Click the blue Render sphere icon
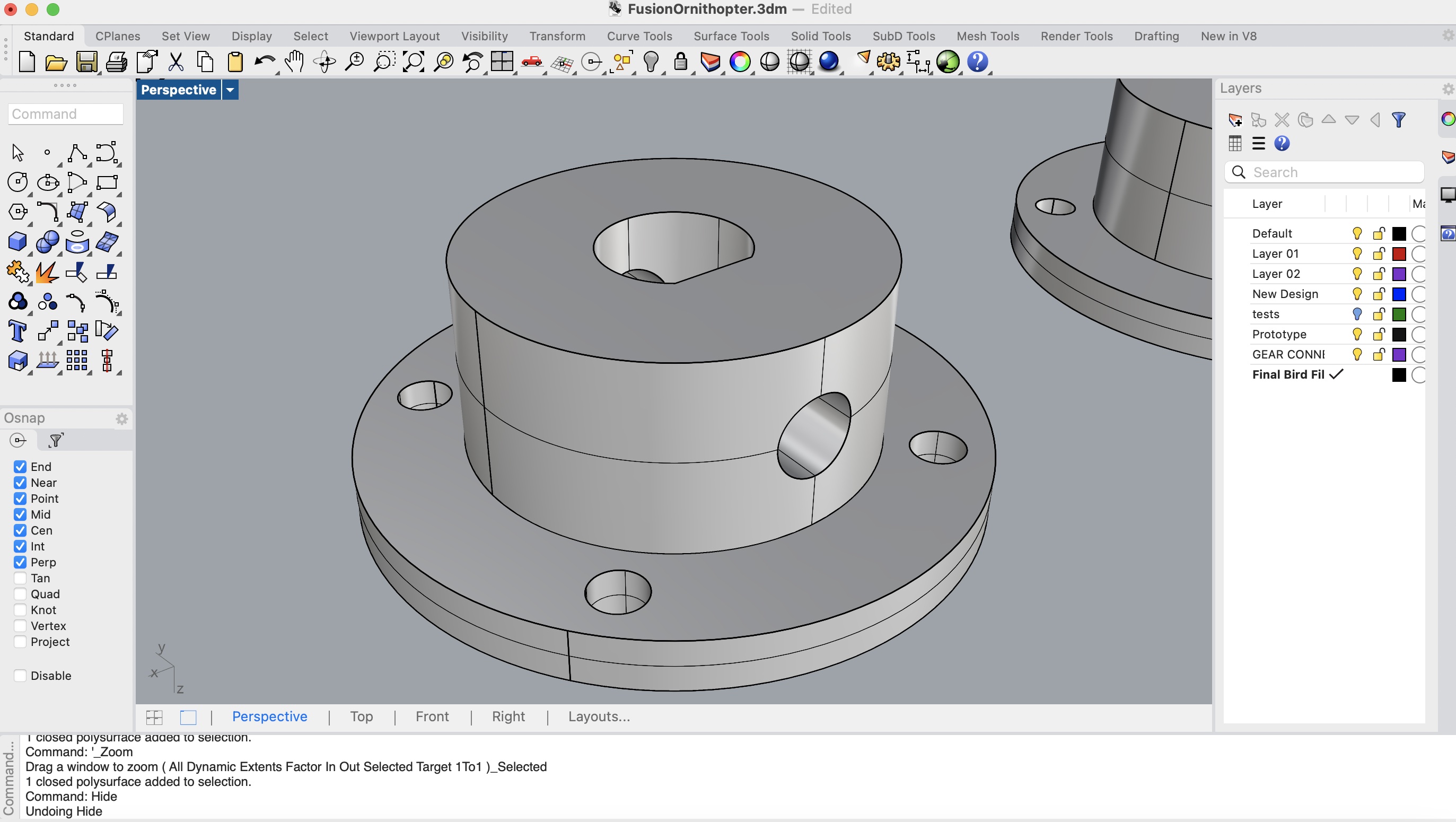Image resolution: width=1456 pixels, height=822 pixels. (x=829, y=62)
